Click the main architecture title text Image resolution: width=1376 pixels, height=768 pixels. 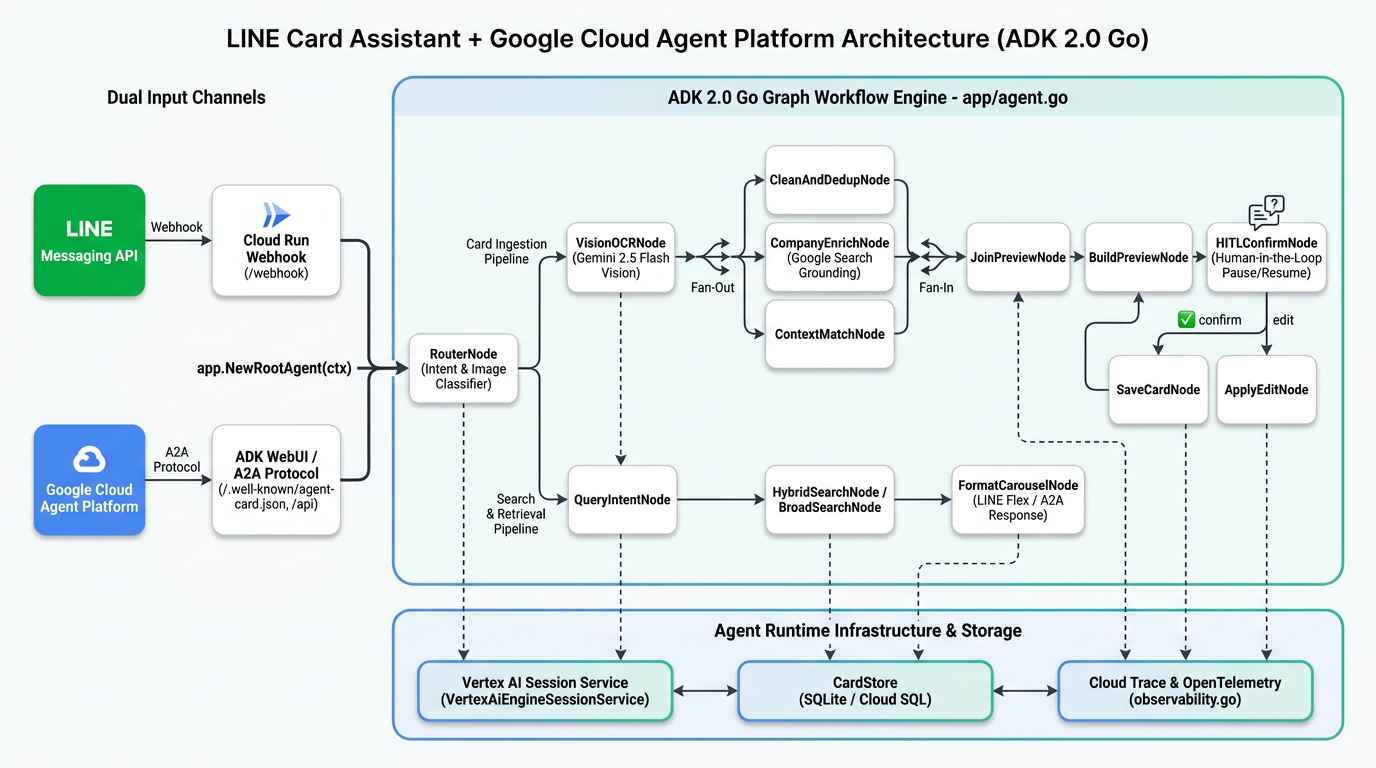pos(688,39)
